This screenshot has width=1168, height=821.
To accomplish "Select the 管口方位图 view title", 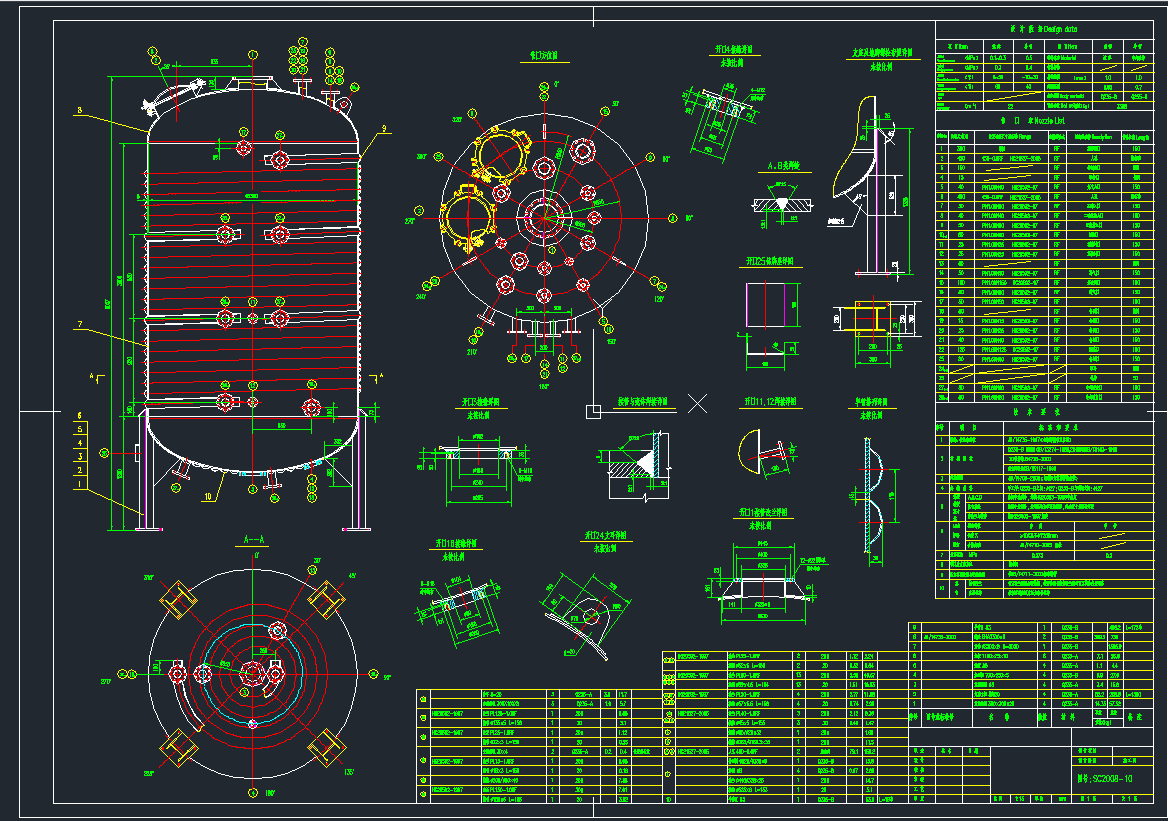I will coord(544,54).
